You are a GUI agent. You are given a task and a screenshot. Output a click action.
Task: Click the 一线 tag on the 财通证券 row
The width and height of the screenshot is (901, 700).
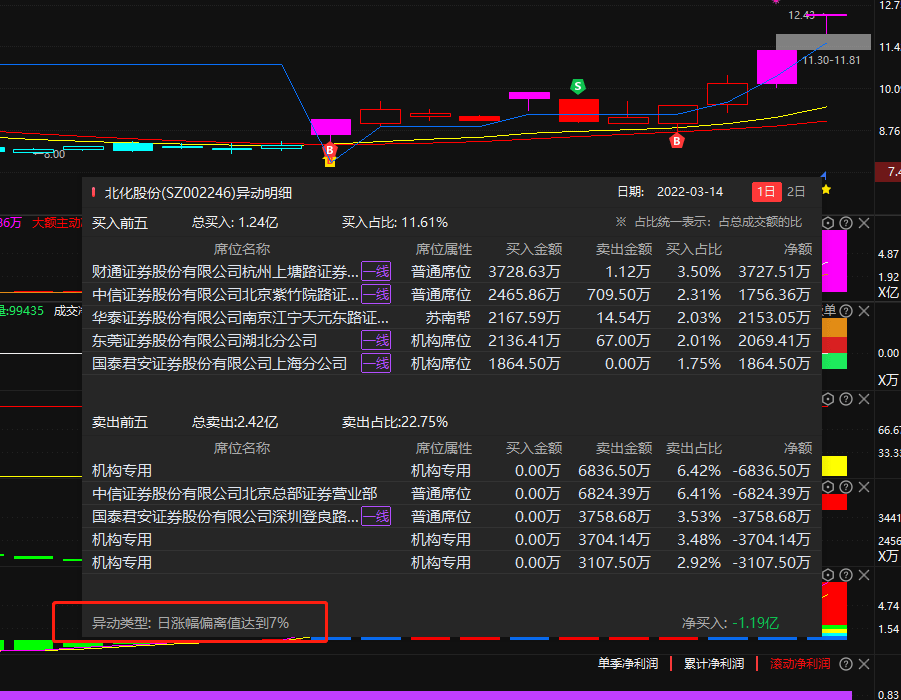(x=375, y=271)
